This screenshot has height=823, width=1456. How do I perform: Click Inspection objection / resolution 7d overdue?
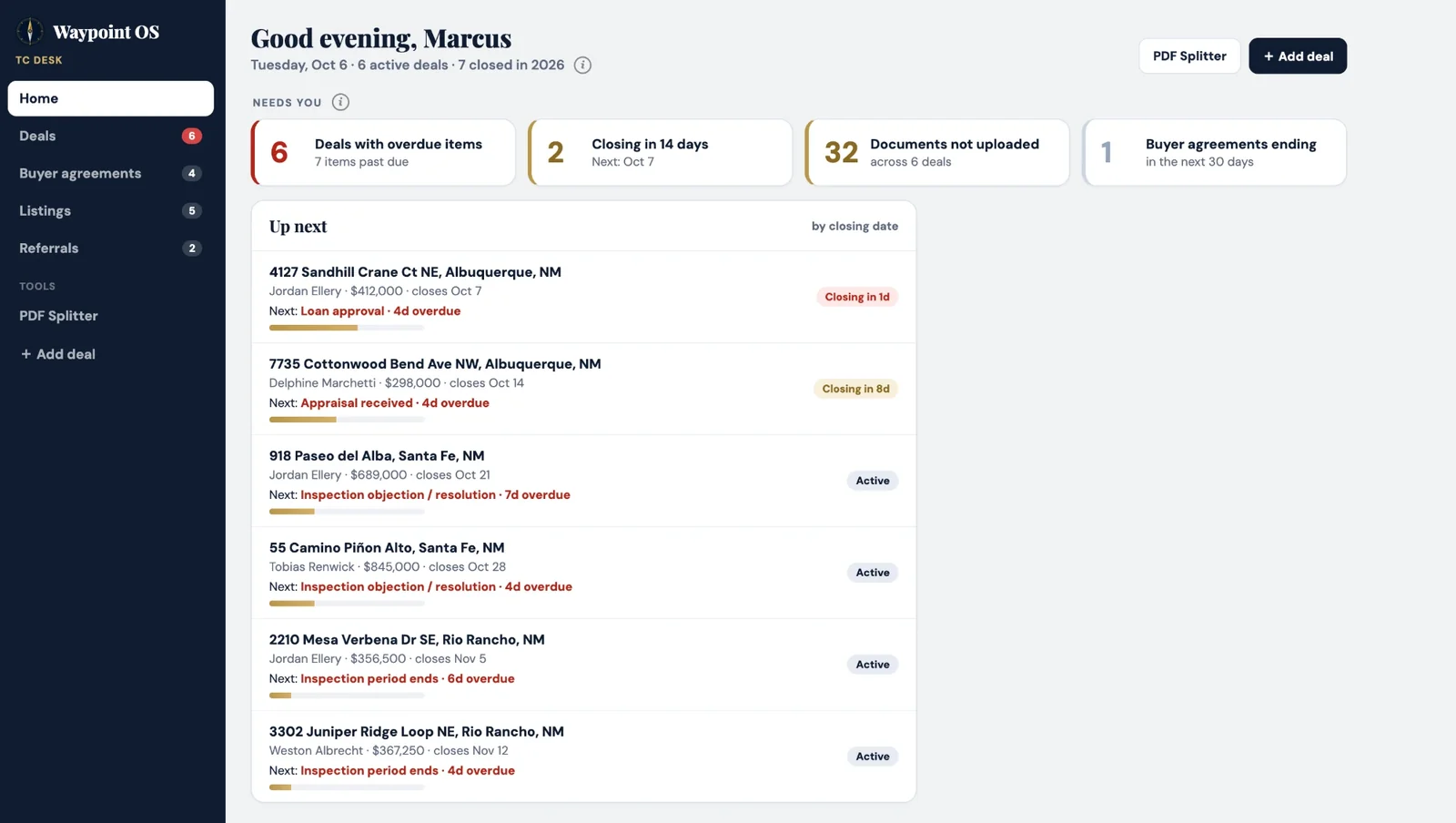pos(435,495)
